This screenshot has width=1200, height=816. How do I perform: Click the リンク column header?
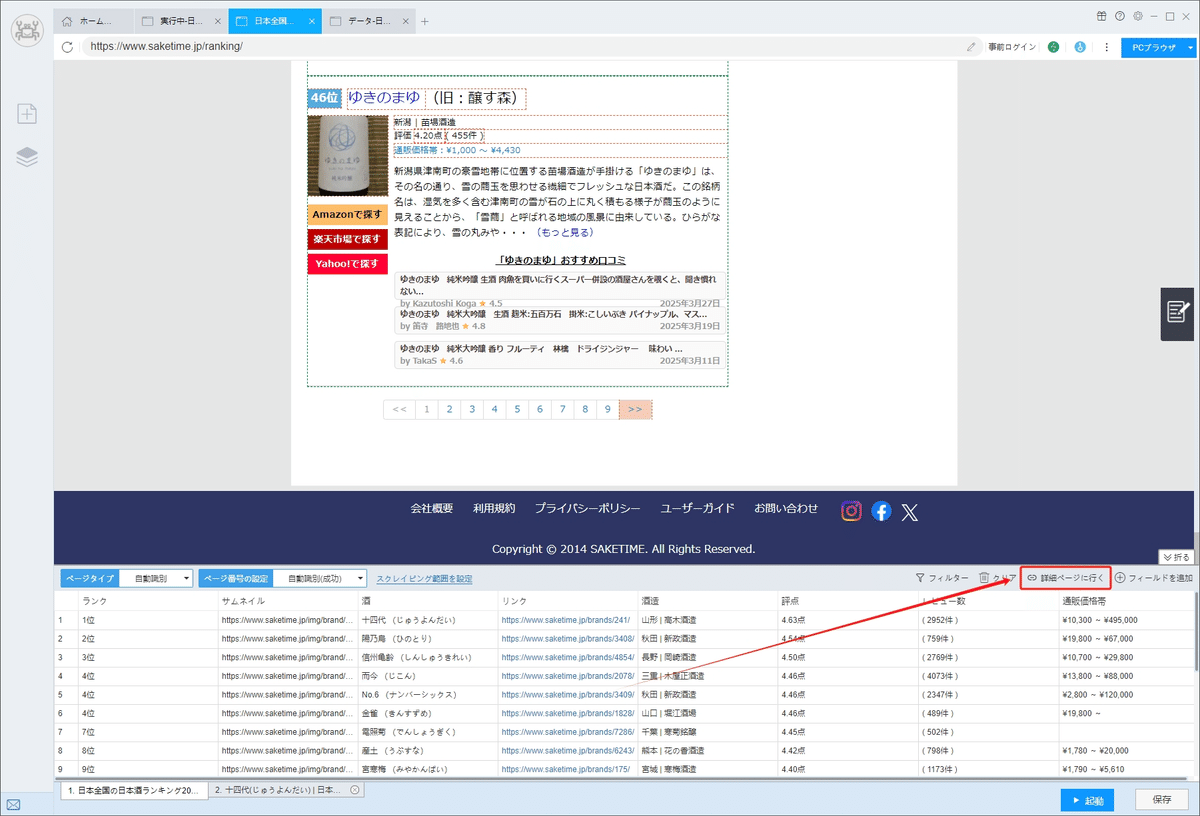pos(567,601)
